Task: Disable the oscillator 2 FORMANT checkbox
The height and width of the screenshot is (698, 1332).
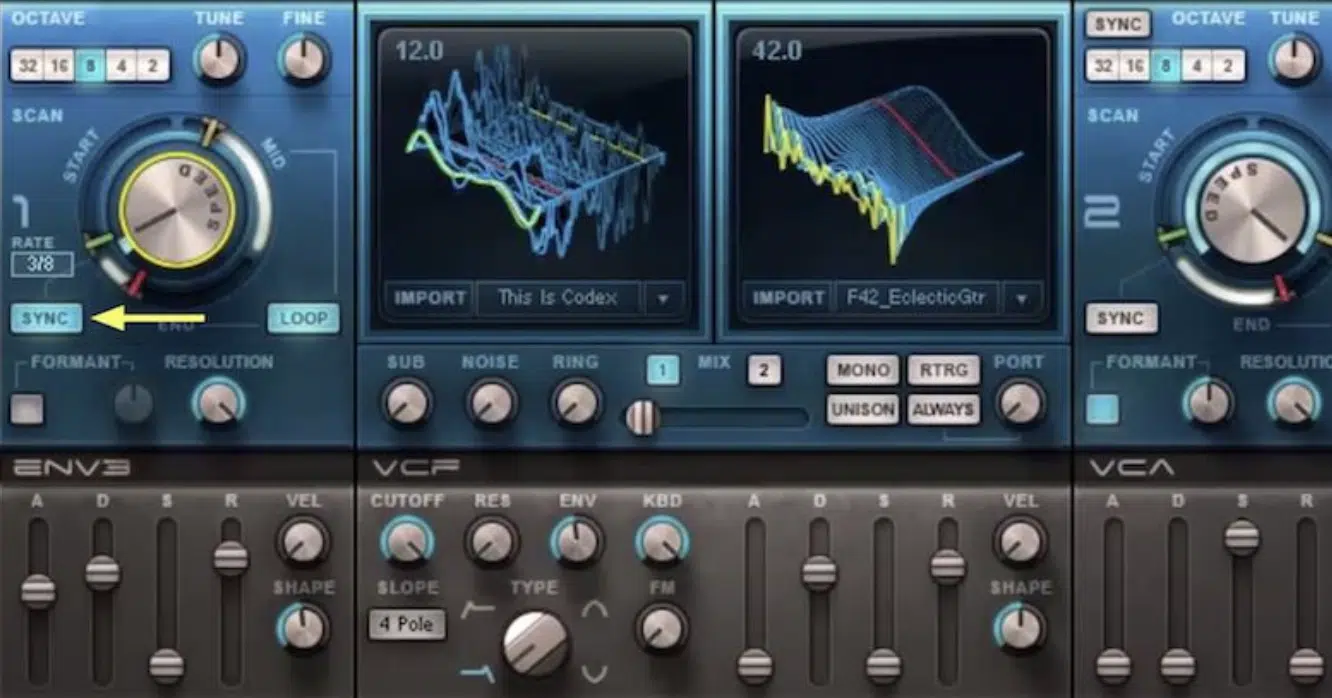Action: pyautogui.click(x=1103, y=408)
